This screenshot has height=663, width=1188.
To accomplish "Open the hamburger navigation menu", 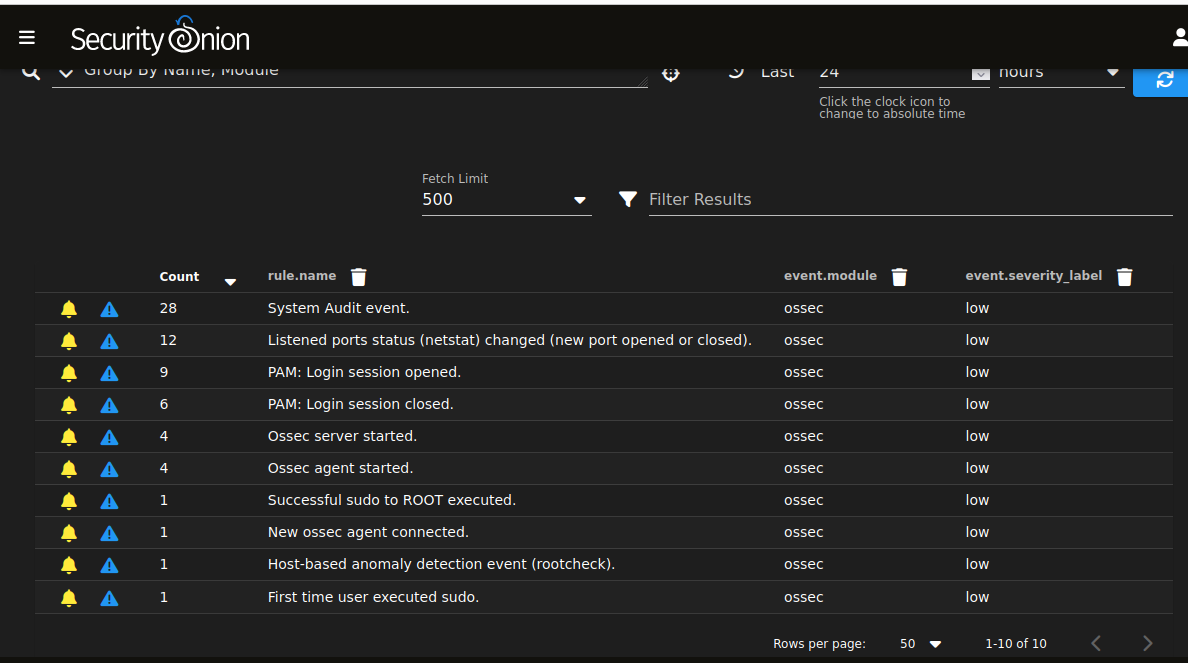I will tap(27, 37).
